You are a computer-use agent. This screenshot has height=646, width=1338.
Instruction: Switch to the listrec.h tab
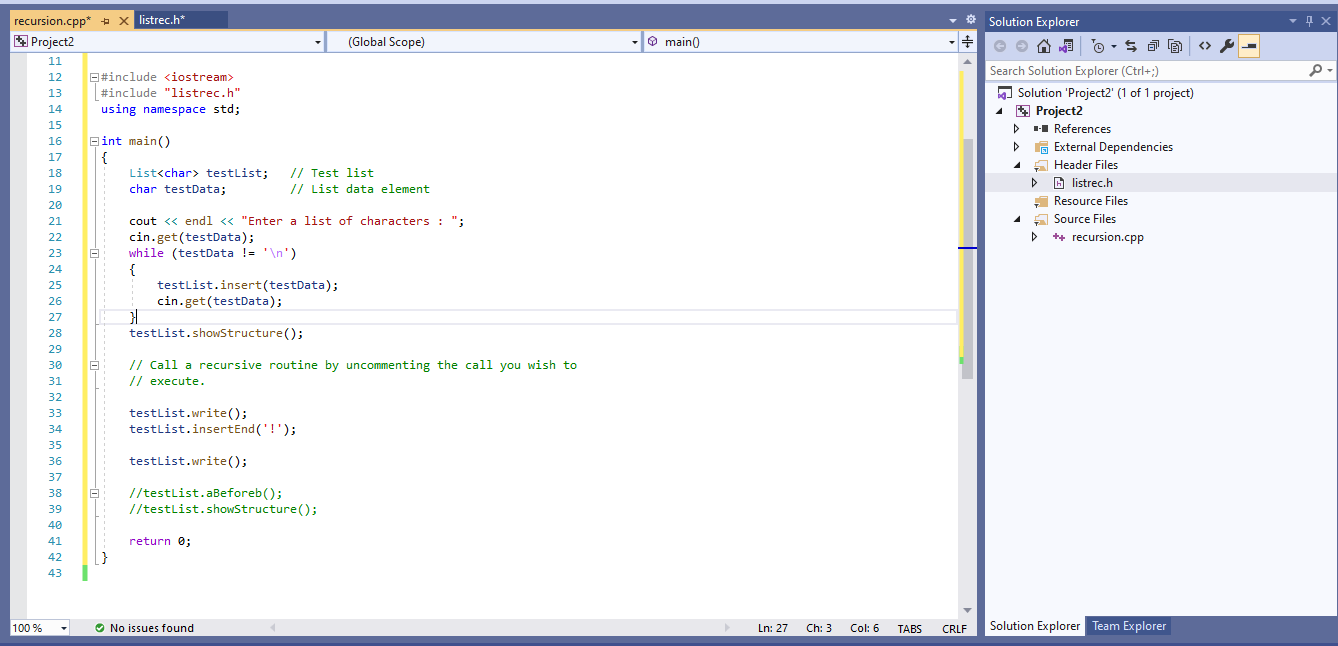(162, 18)
